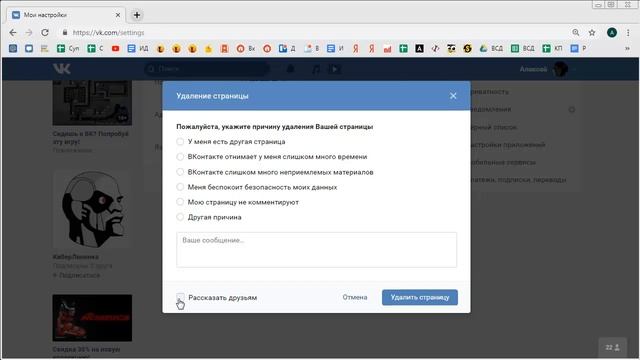Image resolution: width=640 pixels, height=360 pixels.
Task: View site info via the padlock icon
Action: point(64,32)
